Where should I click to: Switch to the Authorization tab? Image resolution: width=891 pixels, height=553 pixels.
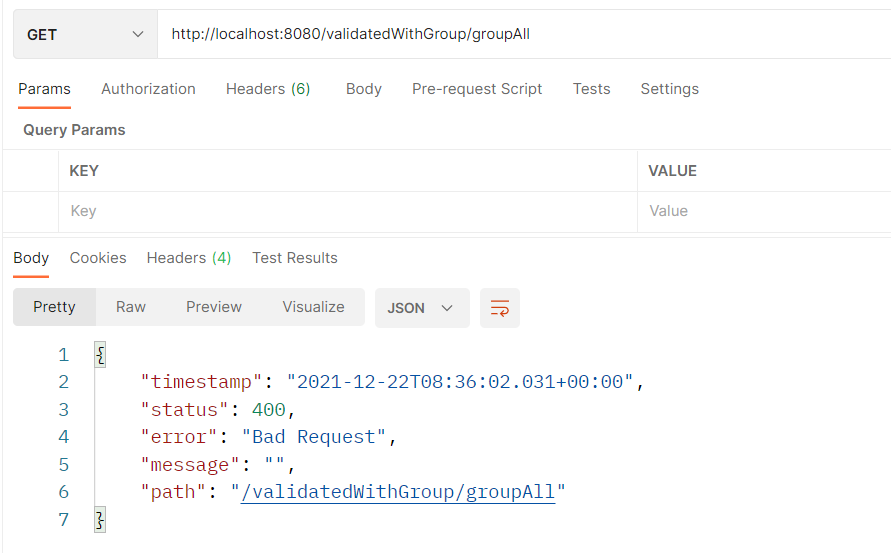[148, 89]
